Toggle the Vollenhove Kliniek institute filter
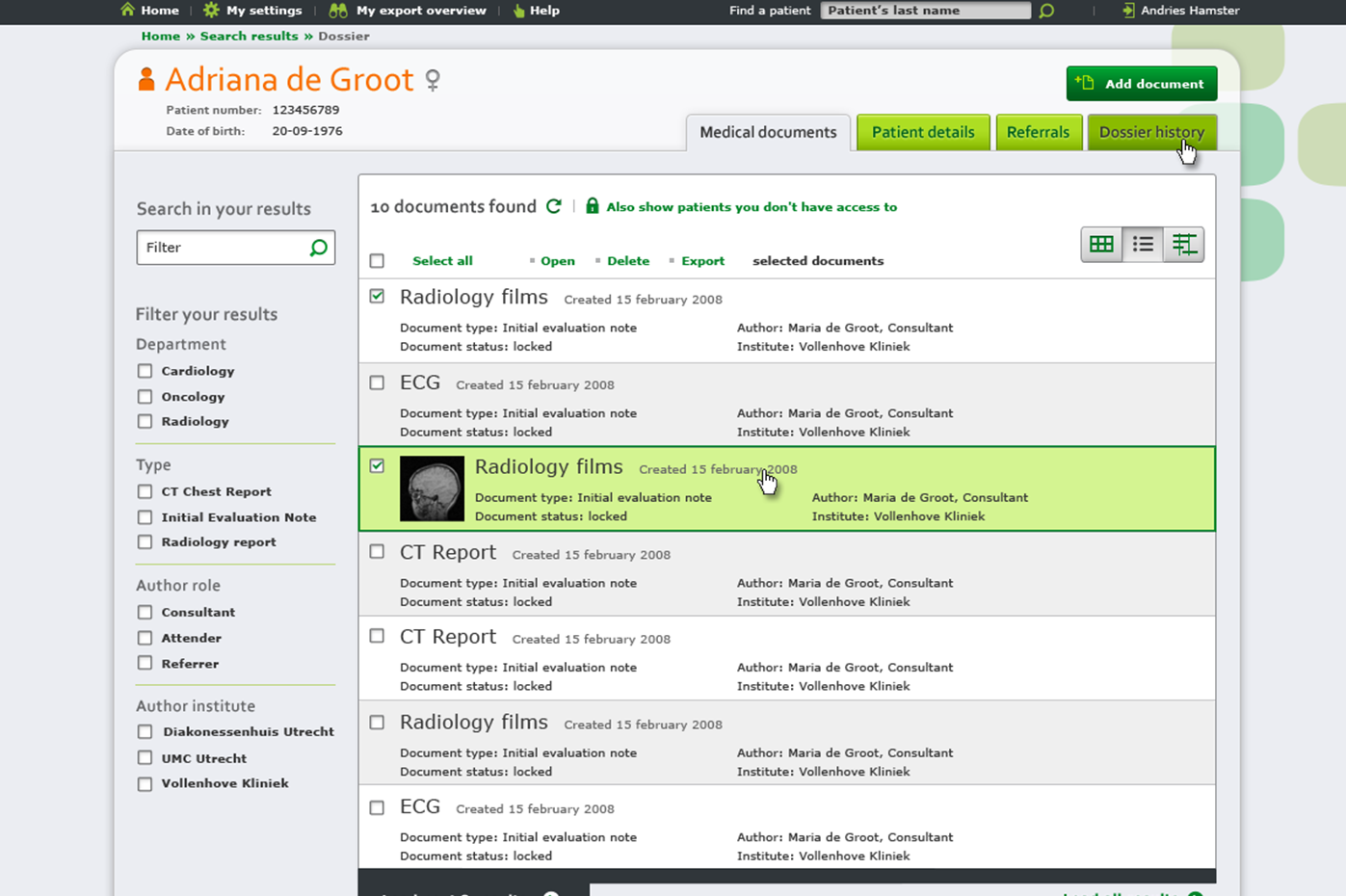1346x896 pixels. click(x=145, y=784)
